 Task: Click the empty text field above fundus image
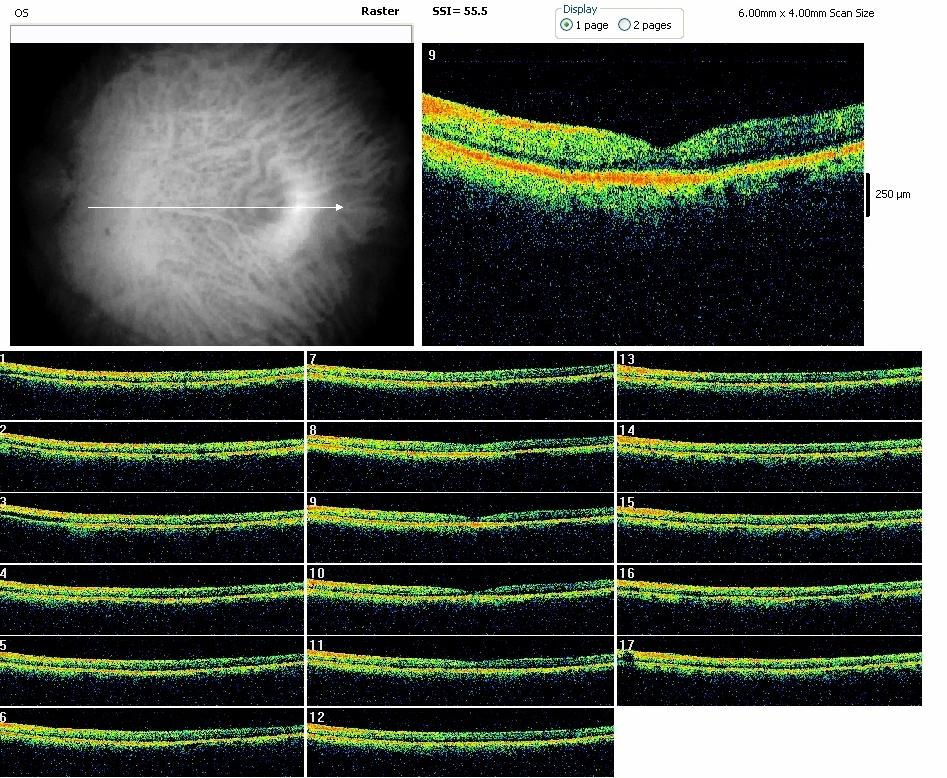coord(210,34)
